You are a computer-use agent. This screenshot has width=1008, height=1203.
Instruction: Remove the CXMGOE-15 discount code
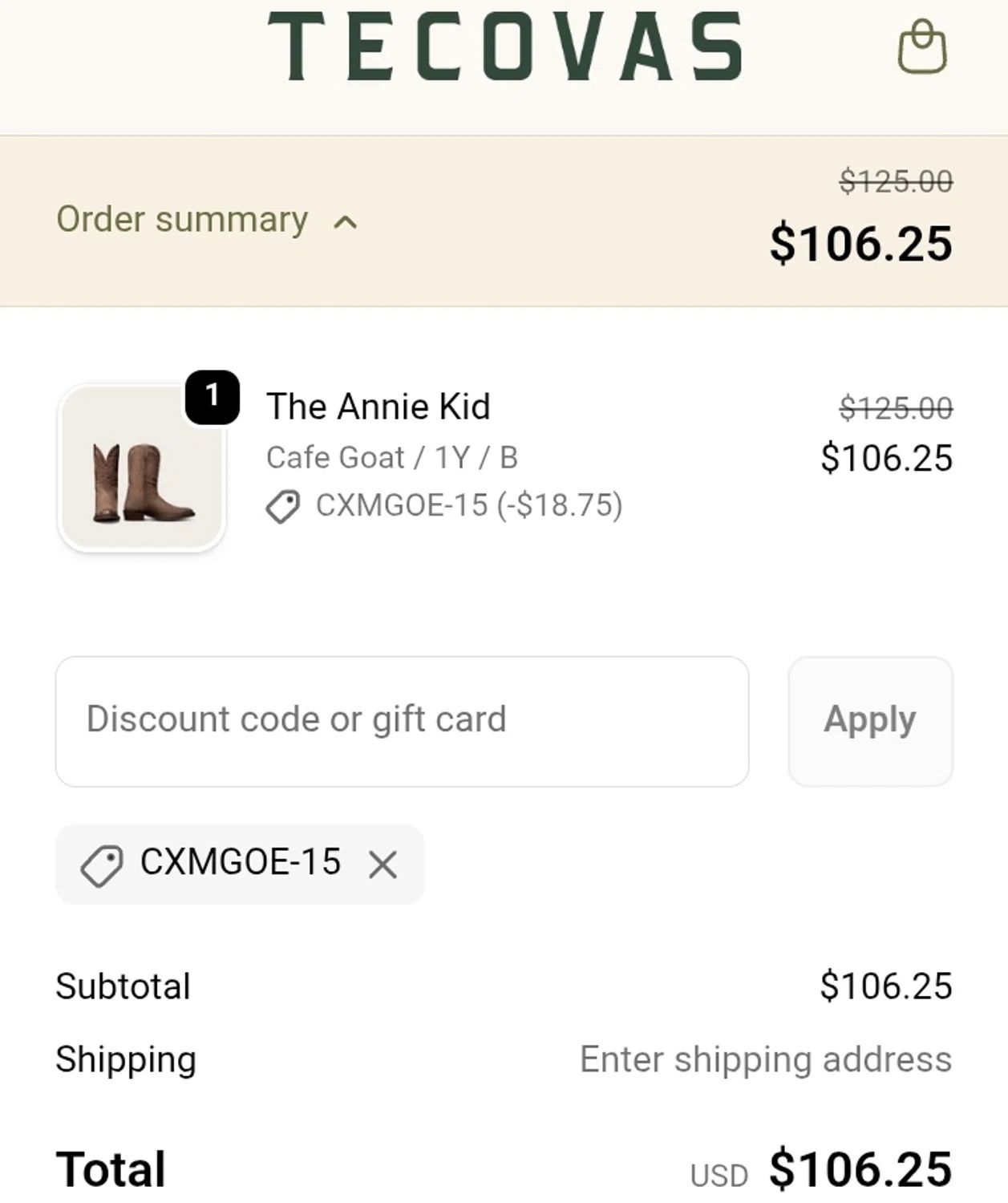click(383, 865)
